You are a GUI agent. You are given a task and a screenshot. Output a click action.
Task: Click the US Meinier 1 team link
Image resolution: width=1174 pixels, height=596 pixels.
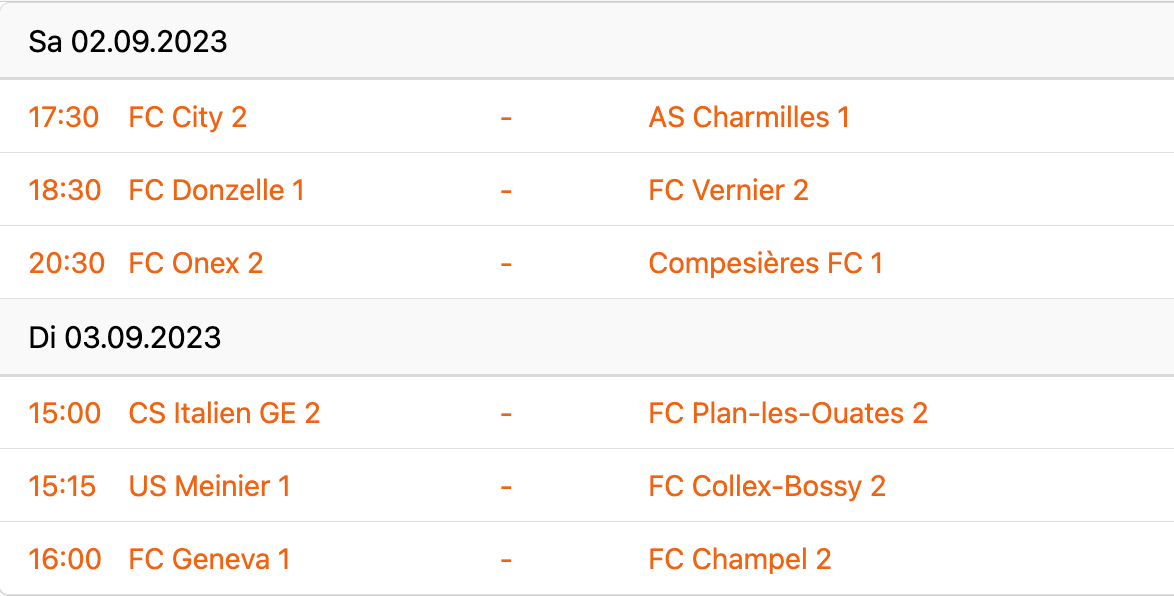[x=209, y=486]
